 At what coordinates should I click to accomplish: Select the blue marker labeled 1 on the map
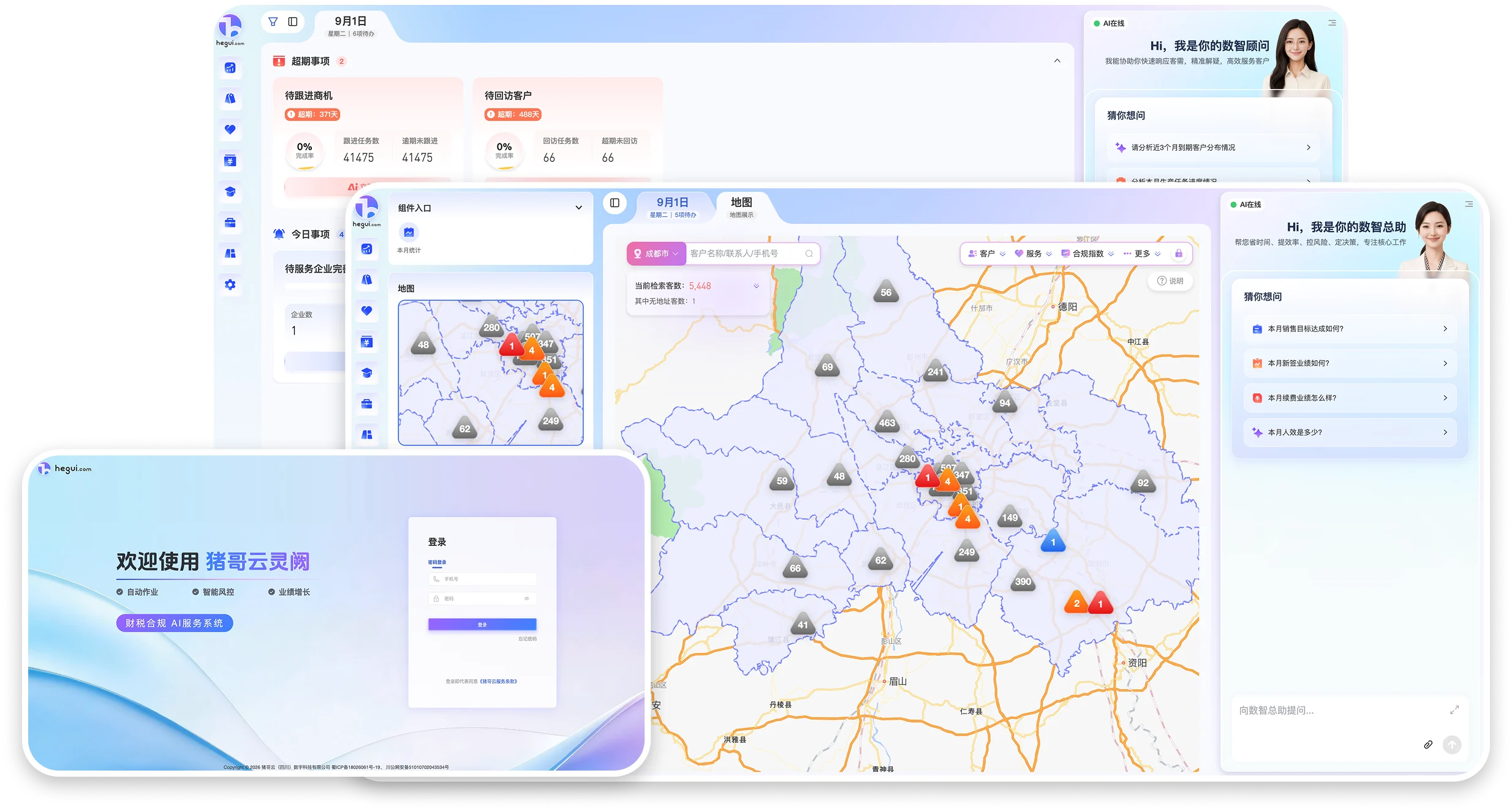click(x=1053, y=541)
